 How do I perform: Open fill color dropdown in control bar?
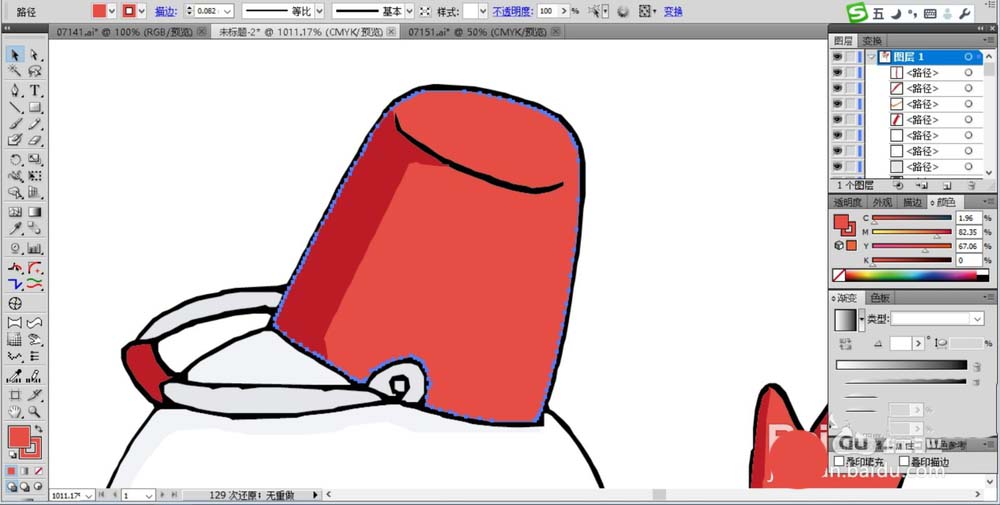click(112, 11)
